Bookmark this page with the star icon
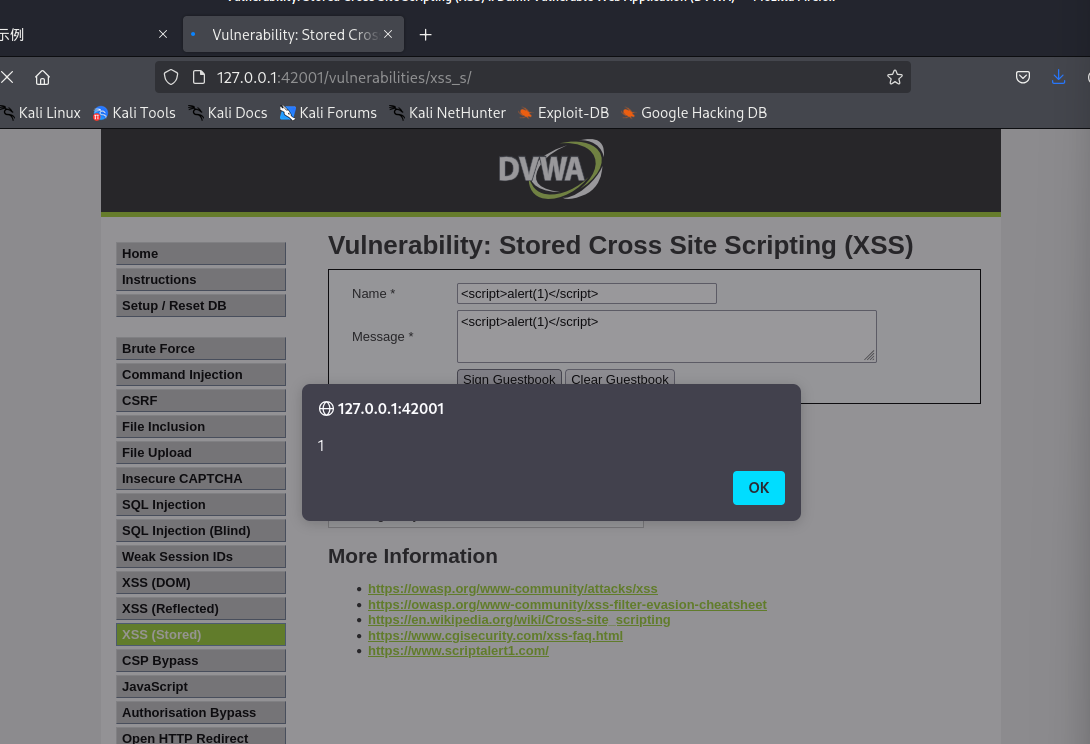The width and height of the screenshot is (1090, 744). click(x=895, y=77)
